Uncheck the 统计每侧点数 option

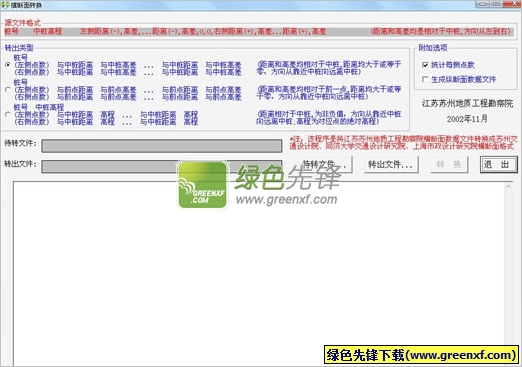425,65
